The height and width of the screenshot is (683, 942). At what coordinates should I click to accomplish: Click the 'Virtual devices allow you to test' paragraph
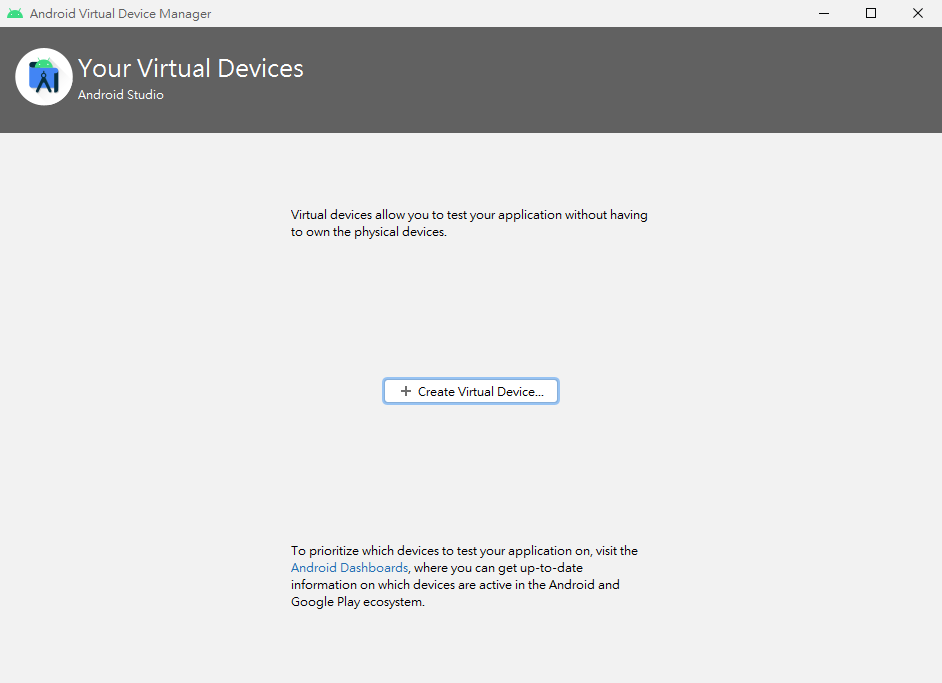tap(469, 223)
